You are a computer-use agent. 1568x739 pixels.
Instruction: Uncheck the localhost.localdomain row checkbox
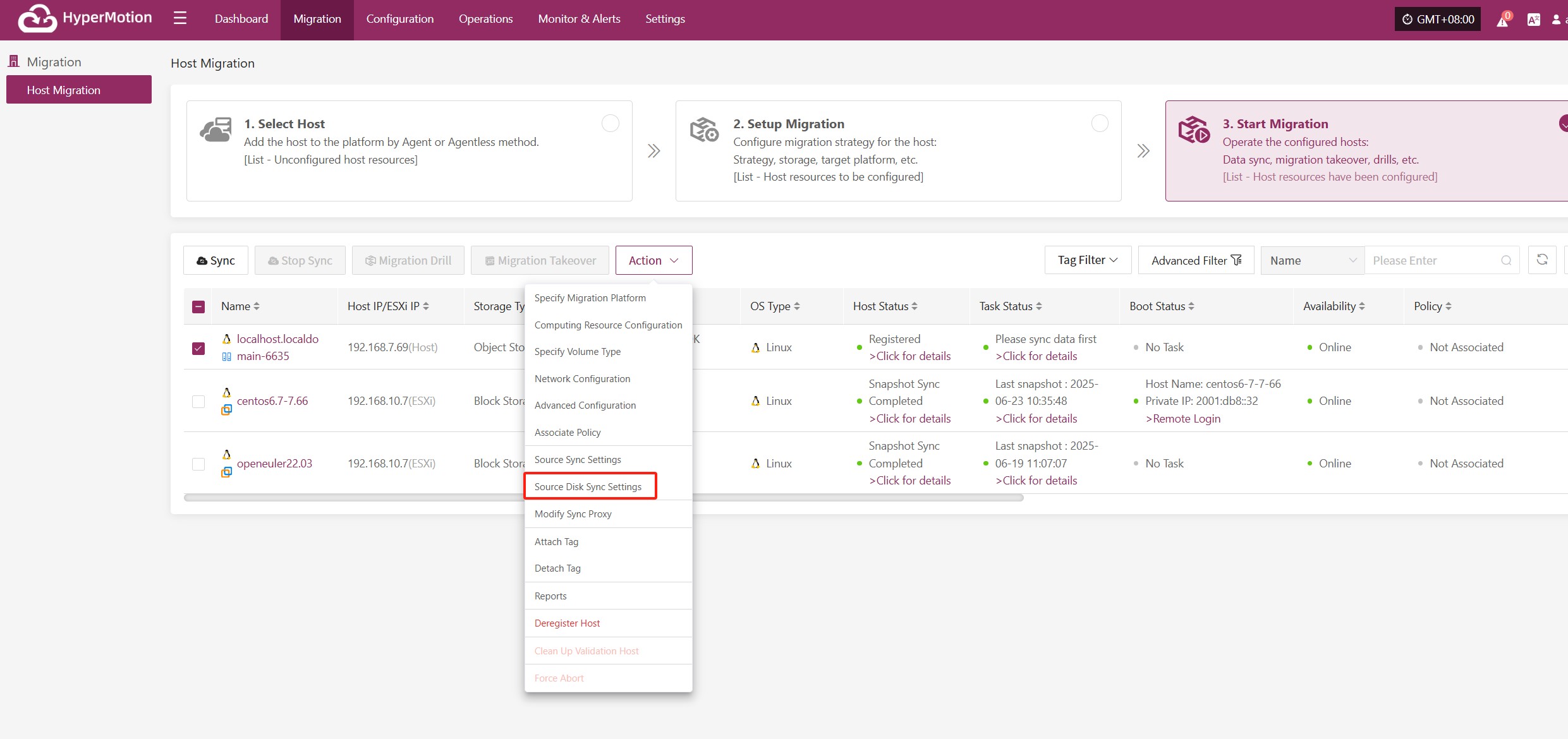(198, 348)
